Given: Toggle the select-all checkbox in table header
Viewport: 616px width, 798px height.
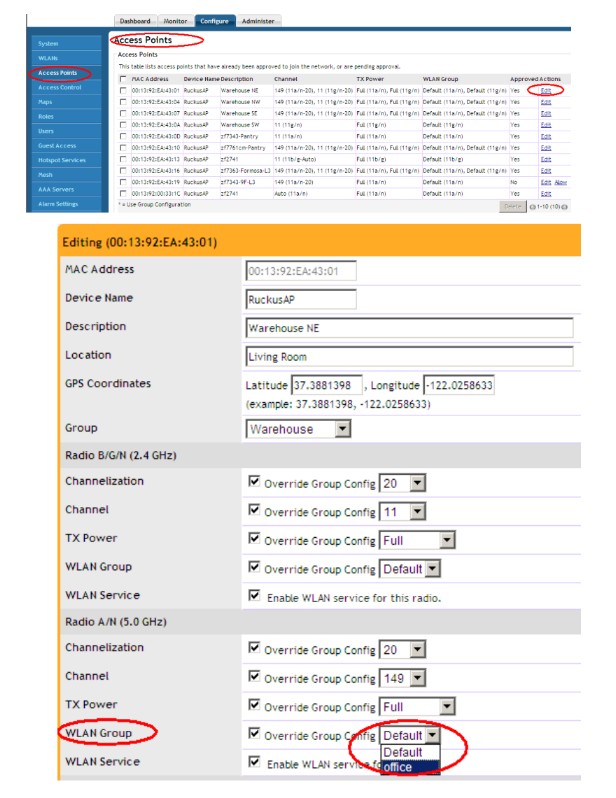Looking at the screenshot, I should pyautogui.click(x=123, y=79).
